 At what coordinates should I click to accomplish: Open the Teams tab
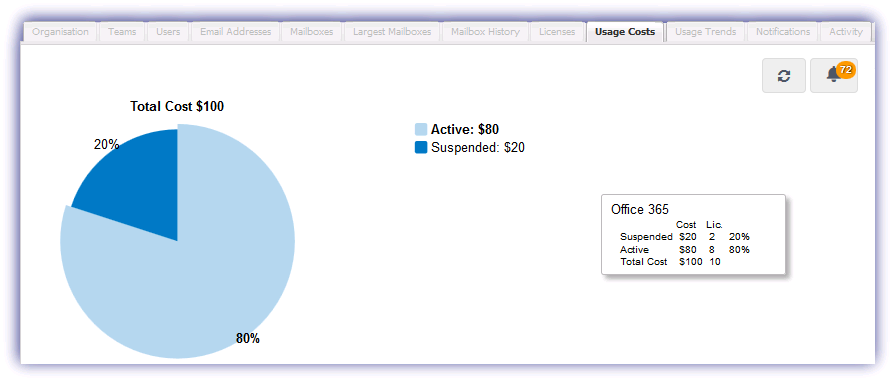122,32
